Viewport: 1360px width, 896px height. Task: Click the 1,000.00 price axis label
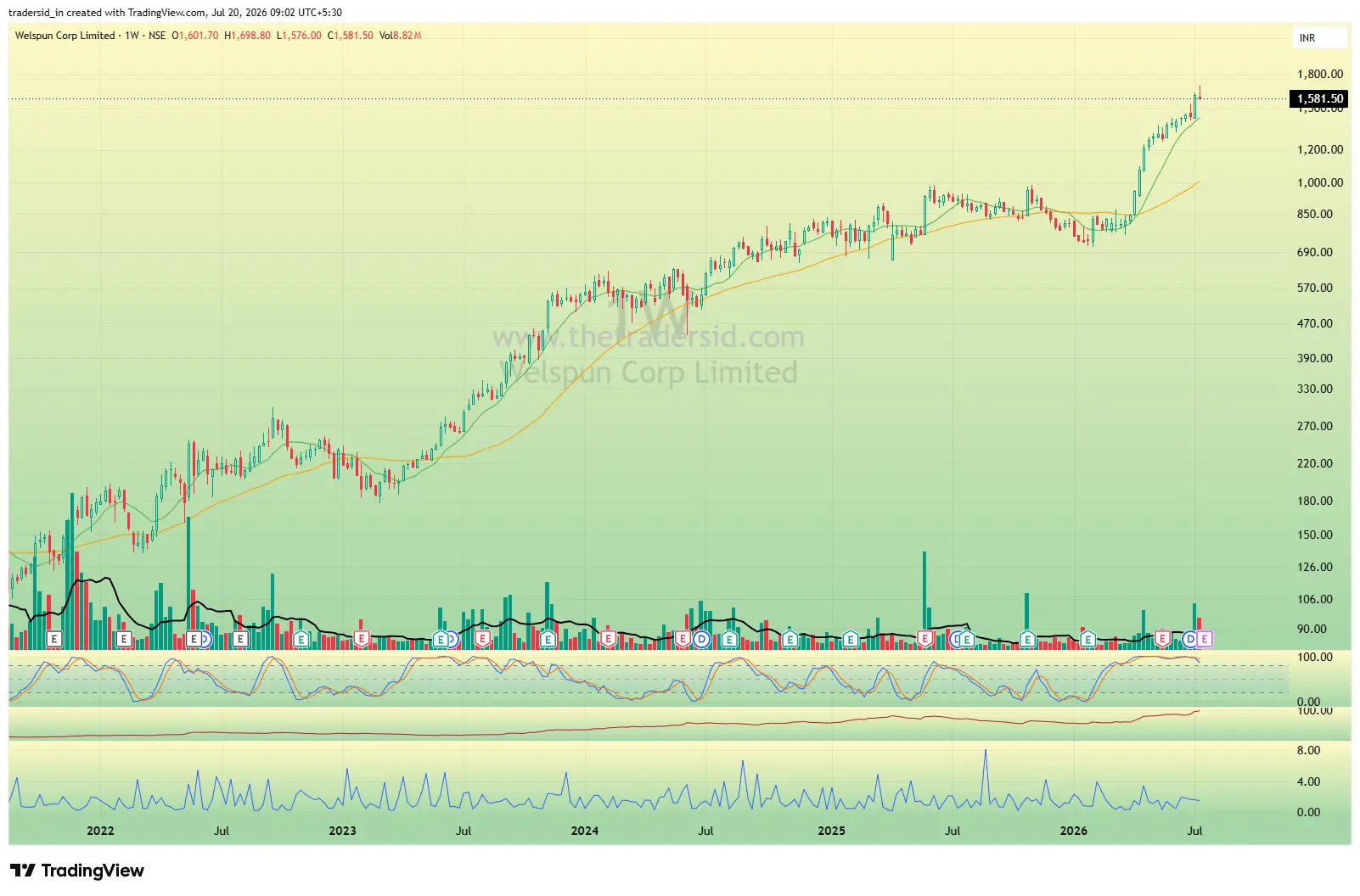[x=1320, y=182]
